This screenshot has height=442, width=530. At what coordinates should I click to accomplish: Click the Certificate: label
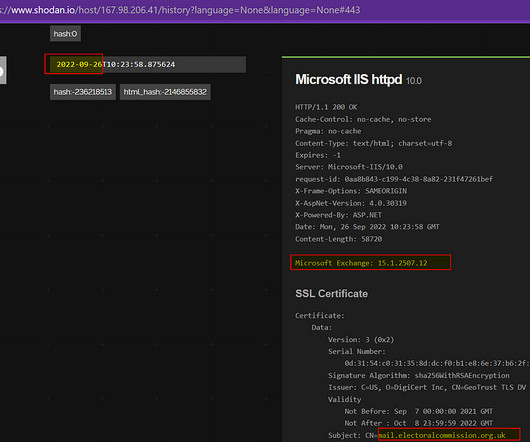pos(320,316)
